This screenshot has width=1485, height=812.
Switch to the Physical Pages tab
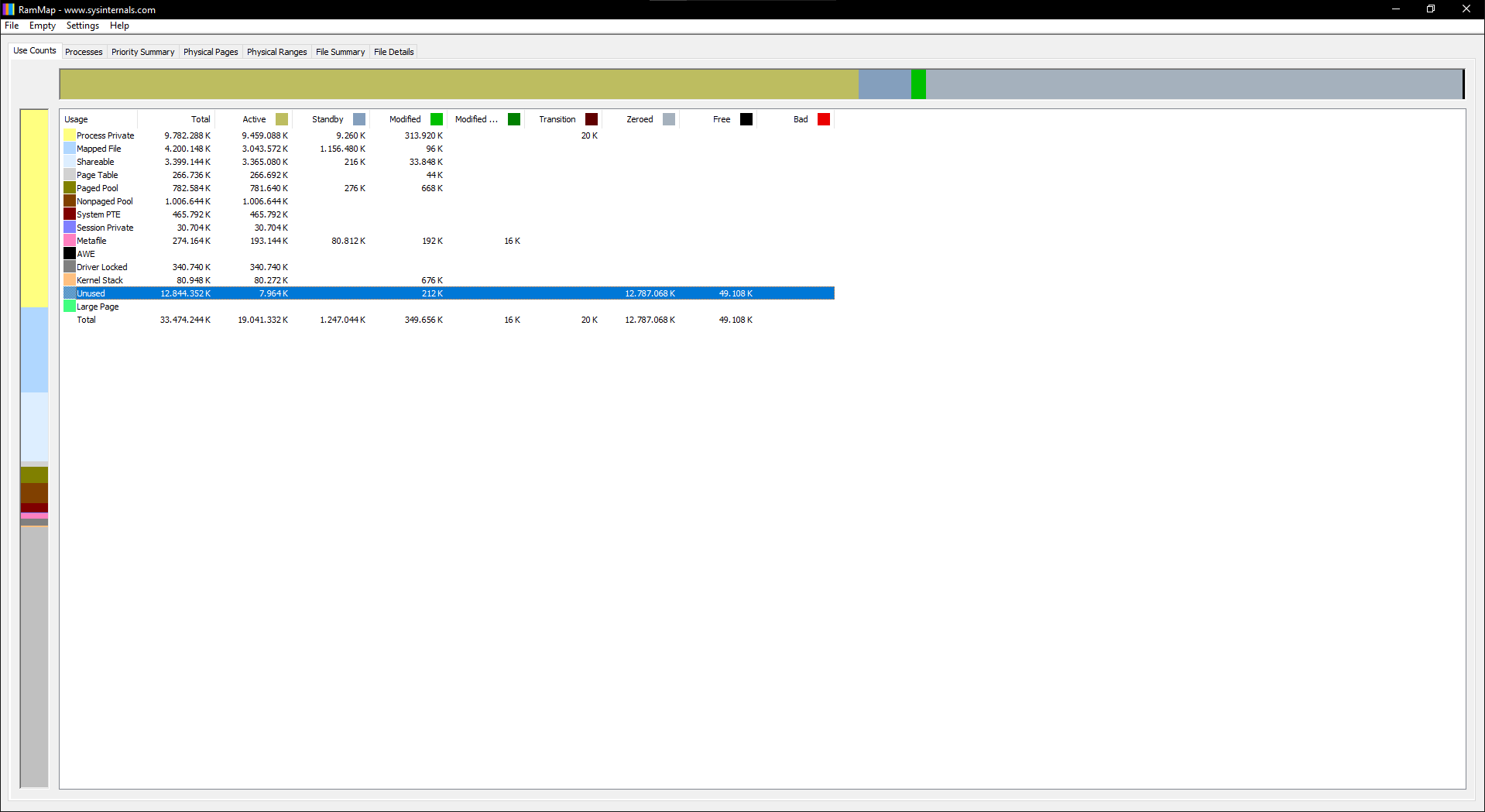(x=211, y=52)
